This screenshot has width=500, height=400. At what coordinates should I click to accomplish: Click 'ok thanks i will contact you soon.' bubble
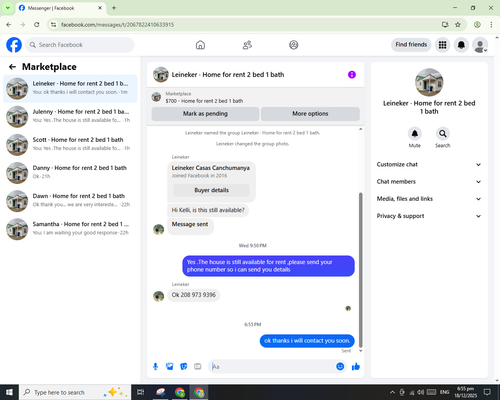[307, 341]
